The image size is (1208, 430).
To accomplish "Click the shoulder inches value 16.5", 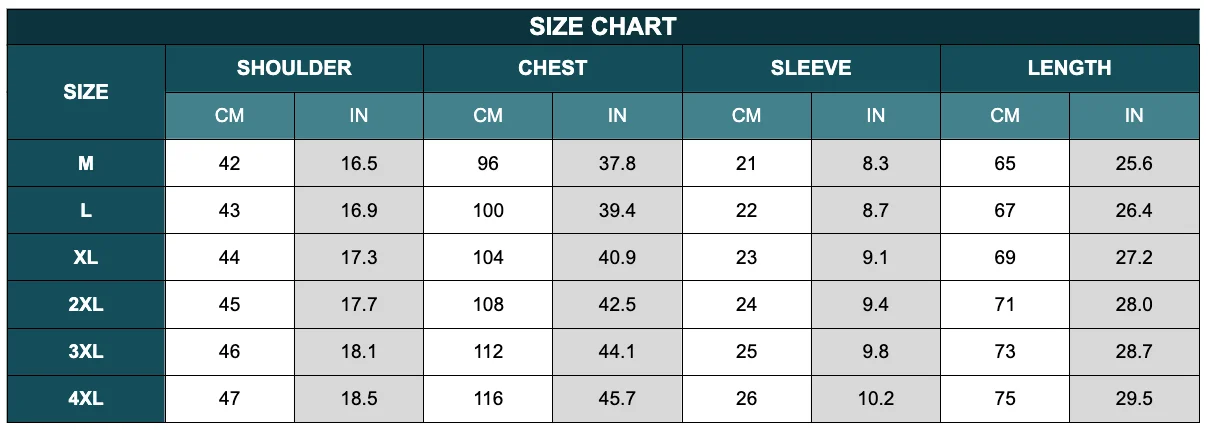I will tap(359, 163).
